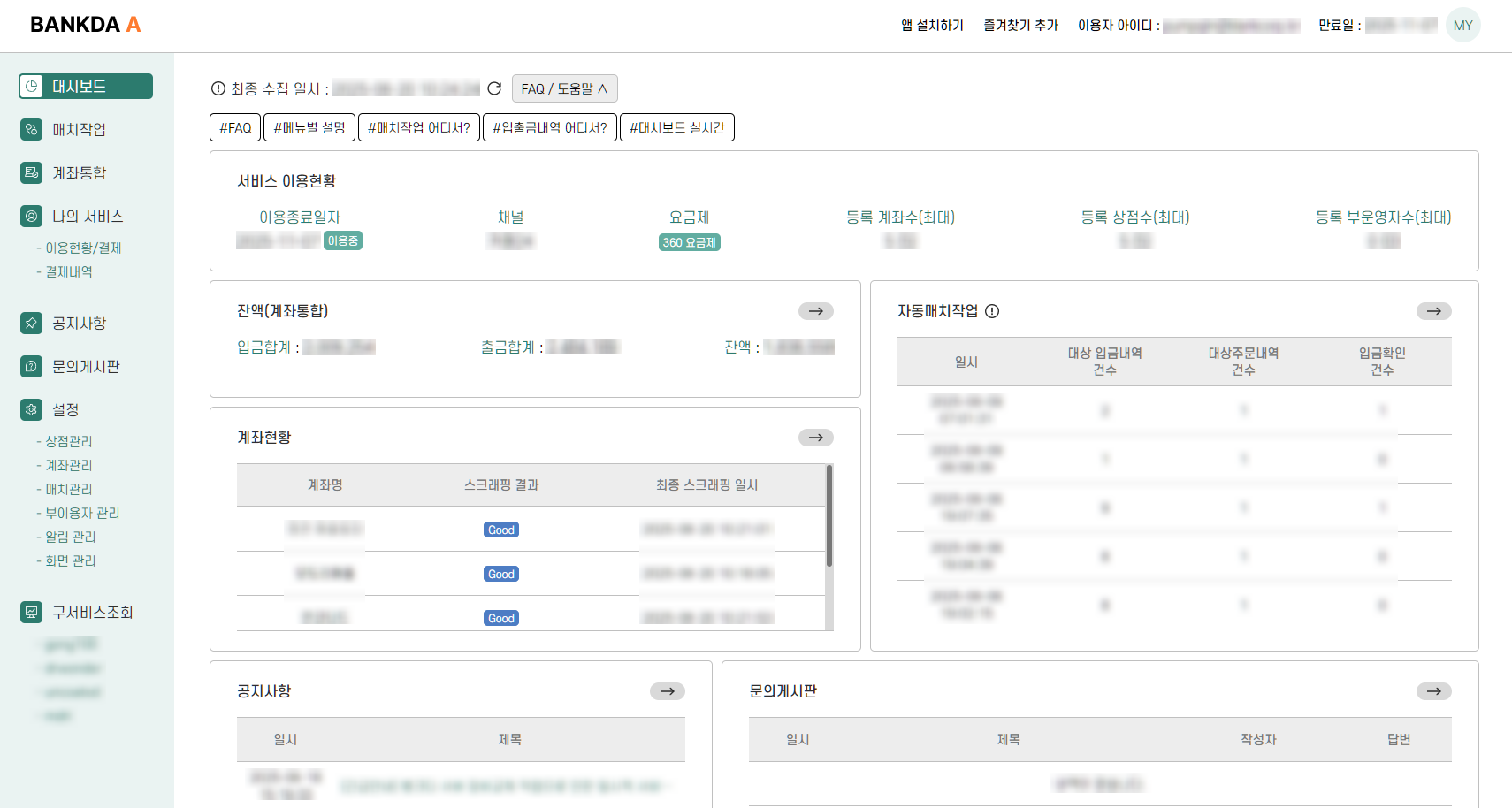Open the 이용현황/결제 submenu item

(83, 248)
